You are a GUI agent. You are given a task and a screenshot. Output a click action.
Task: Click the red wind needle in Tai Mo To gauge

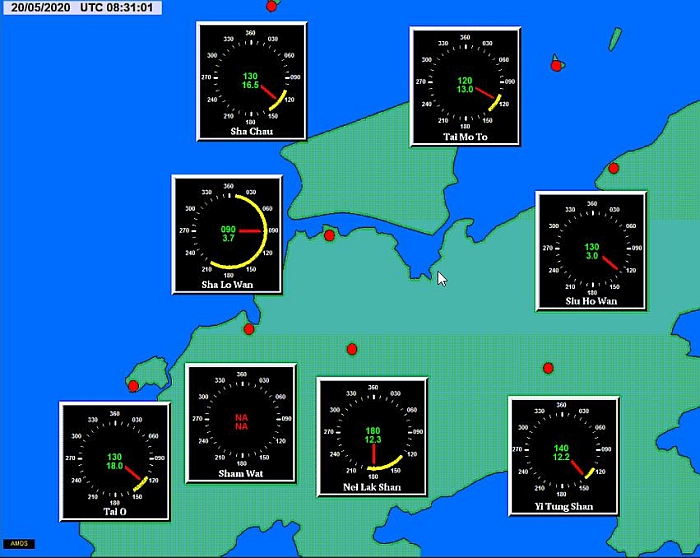tap(485, 93)
